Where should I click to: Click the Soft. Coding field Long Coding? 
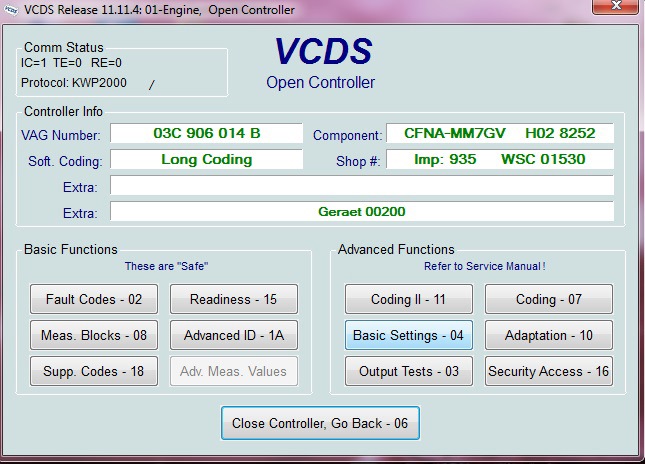(x=206, y=159)
